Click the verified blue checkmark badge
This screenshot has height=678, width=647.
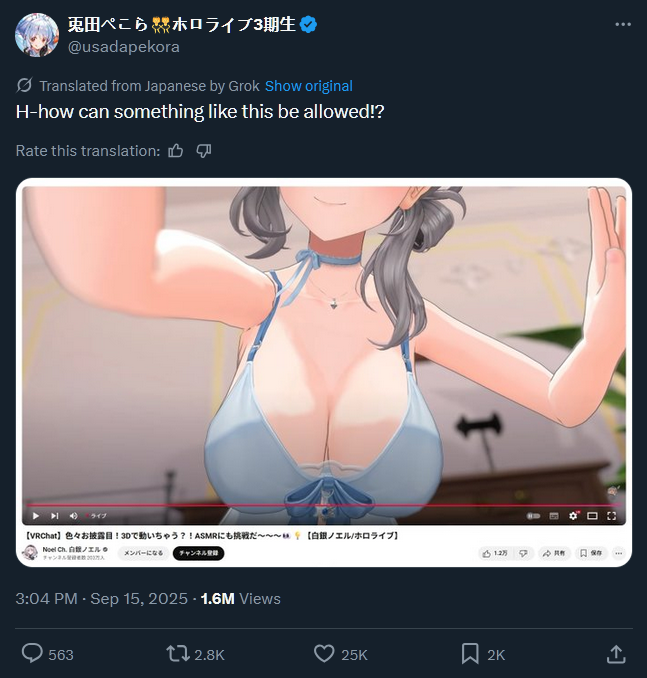308,25
